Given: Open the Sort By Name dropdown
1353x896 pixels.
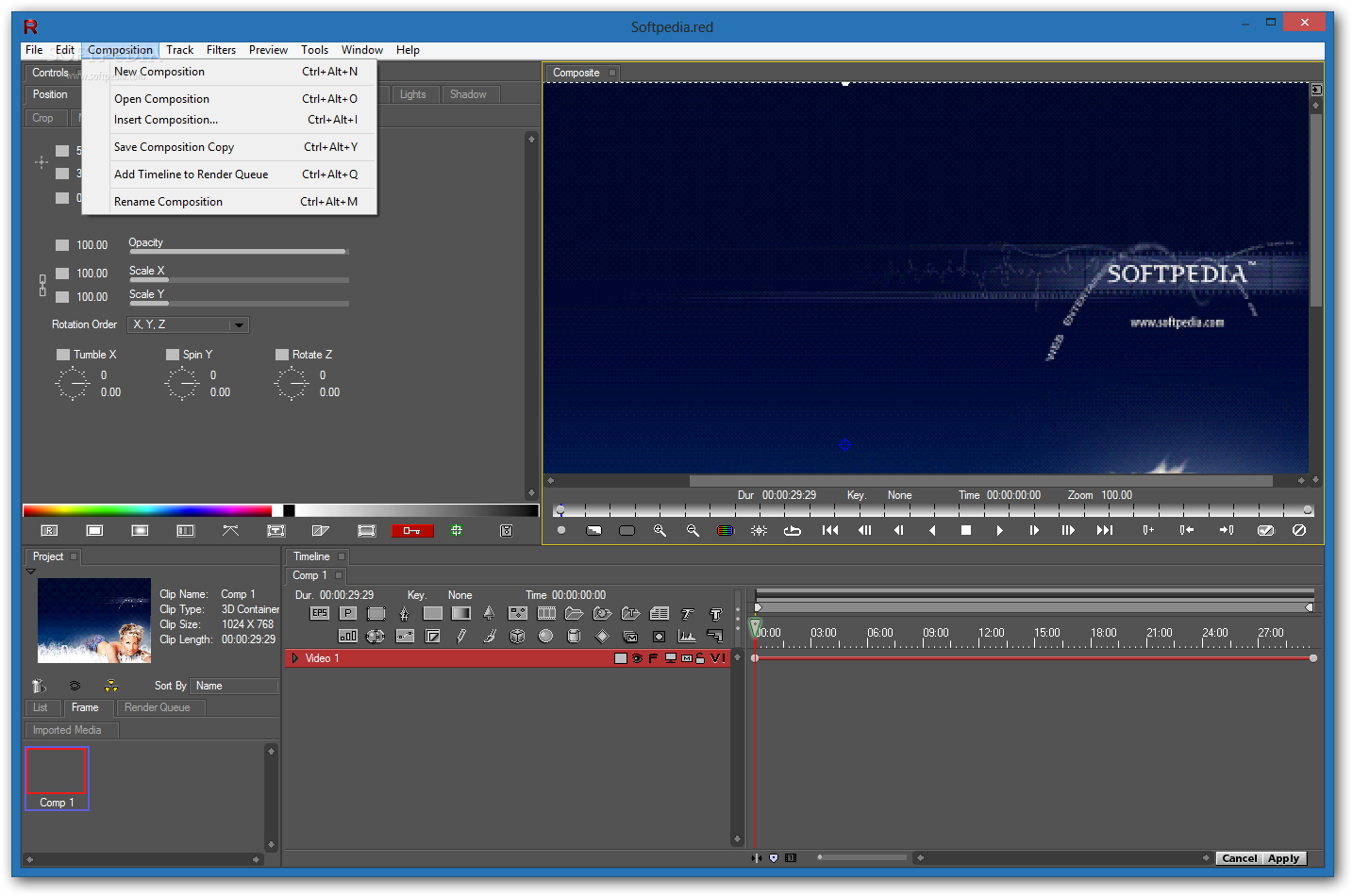Looking at the screenshot, I should pyautogui.click(x=234, y=686).
